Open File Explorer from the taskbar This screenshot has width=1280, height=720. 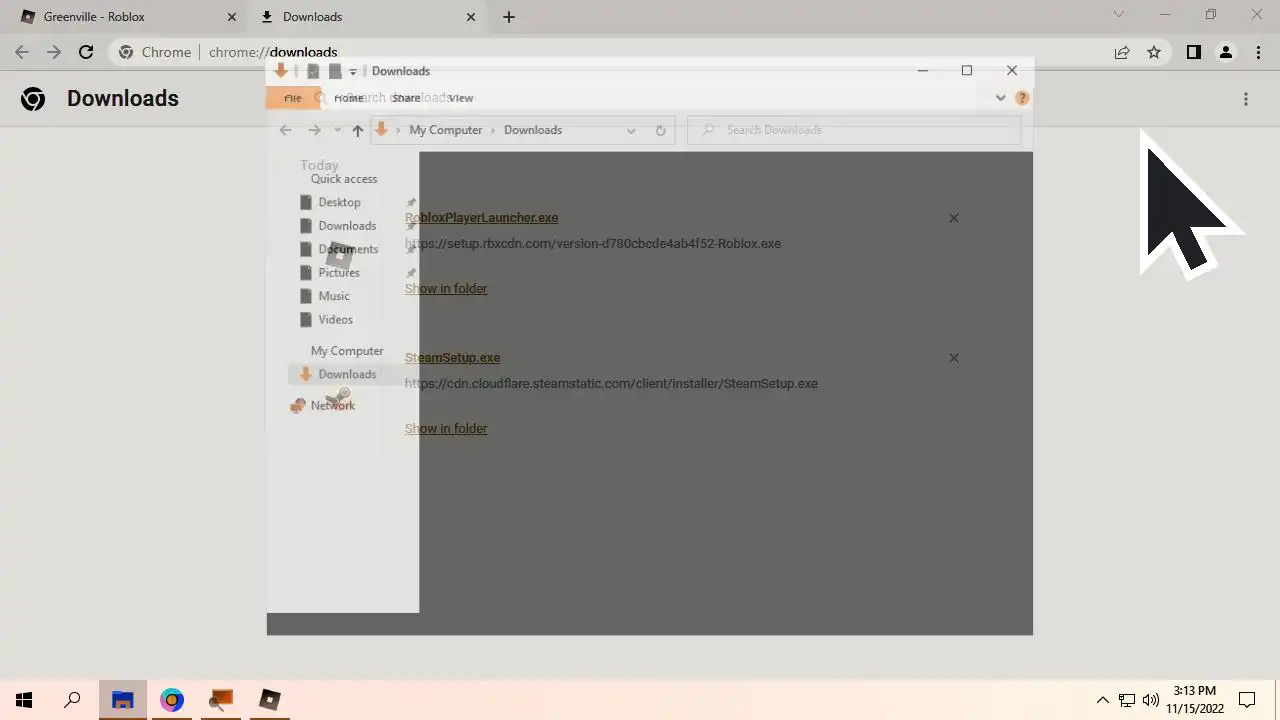tap(123, 700)
